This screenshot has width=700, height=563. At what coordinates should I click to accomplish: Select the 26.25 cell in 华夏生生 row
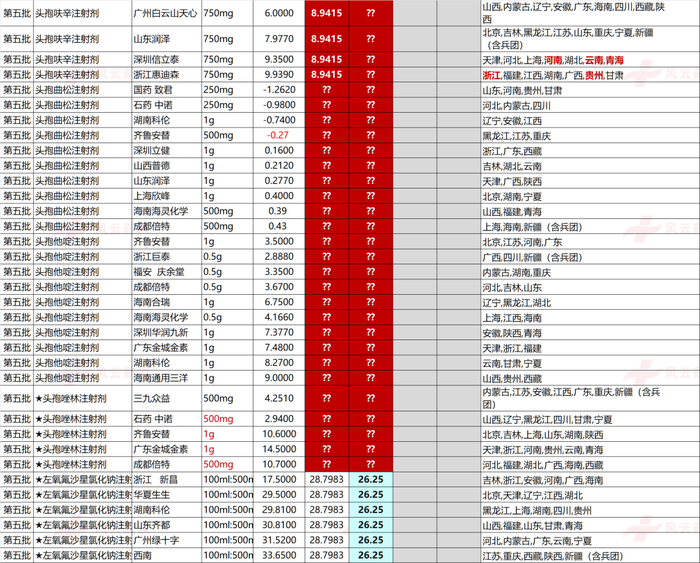(x=371, y=495)
